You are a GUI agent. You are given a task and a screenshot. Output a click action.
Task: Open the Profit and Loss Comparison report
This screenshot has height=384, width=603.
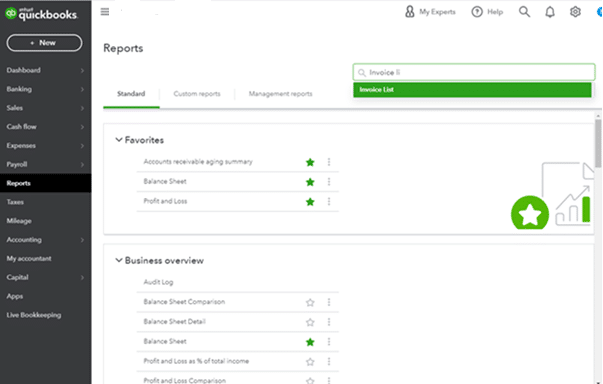click(x=185, y=381)
